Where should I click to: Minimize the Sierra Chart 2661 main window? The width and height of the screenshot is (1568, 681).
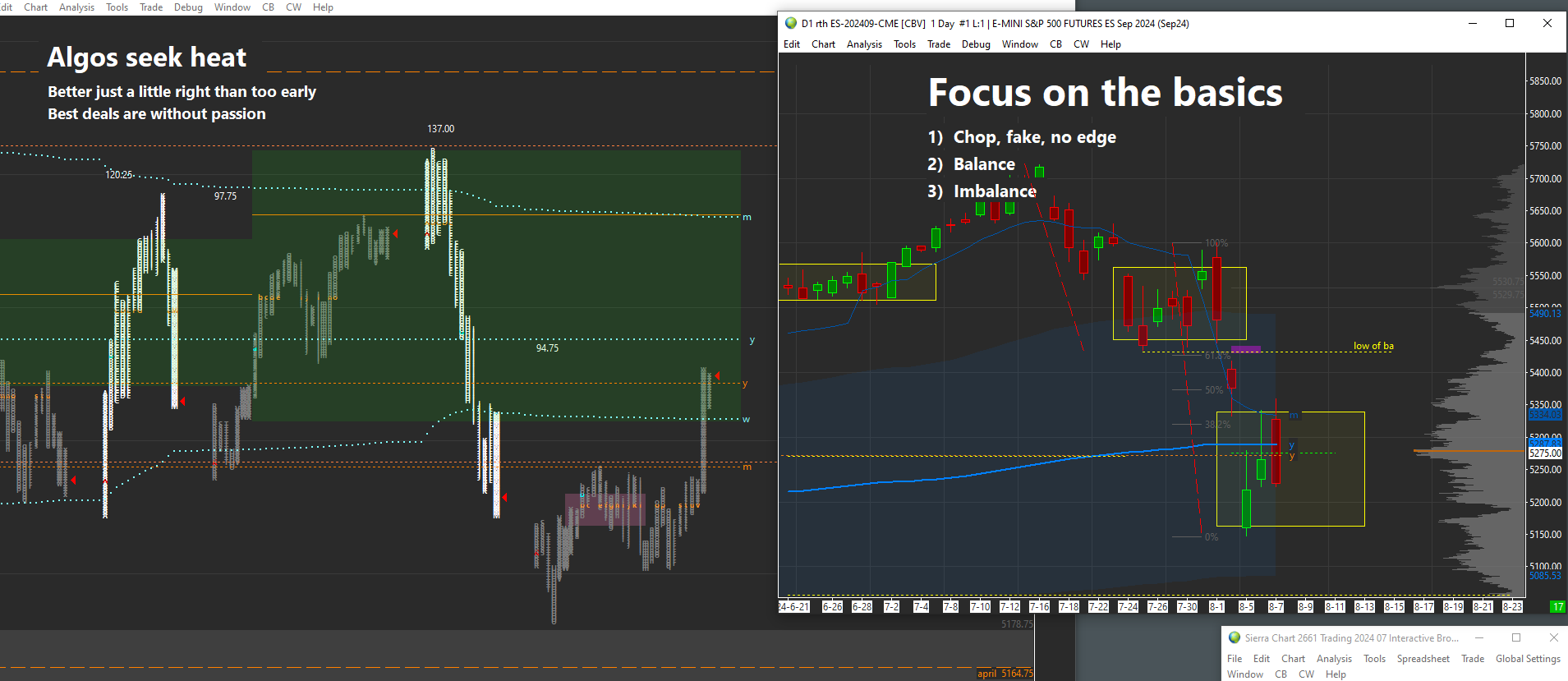coord(1479,637)
